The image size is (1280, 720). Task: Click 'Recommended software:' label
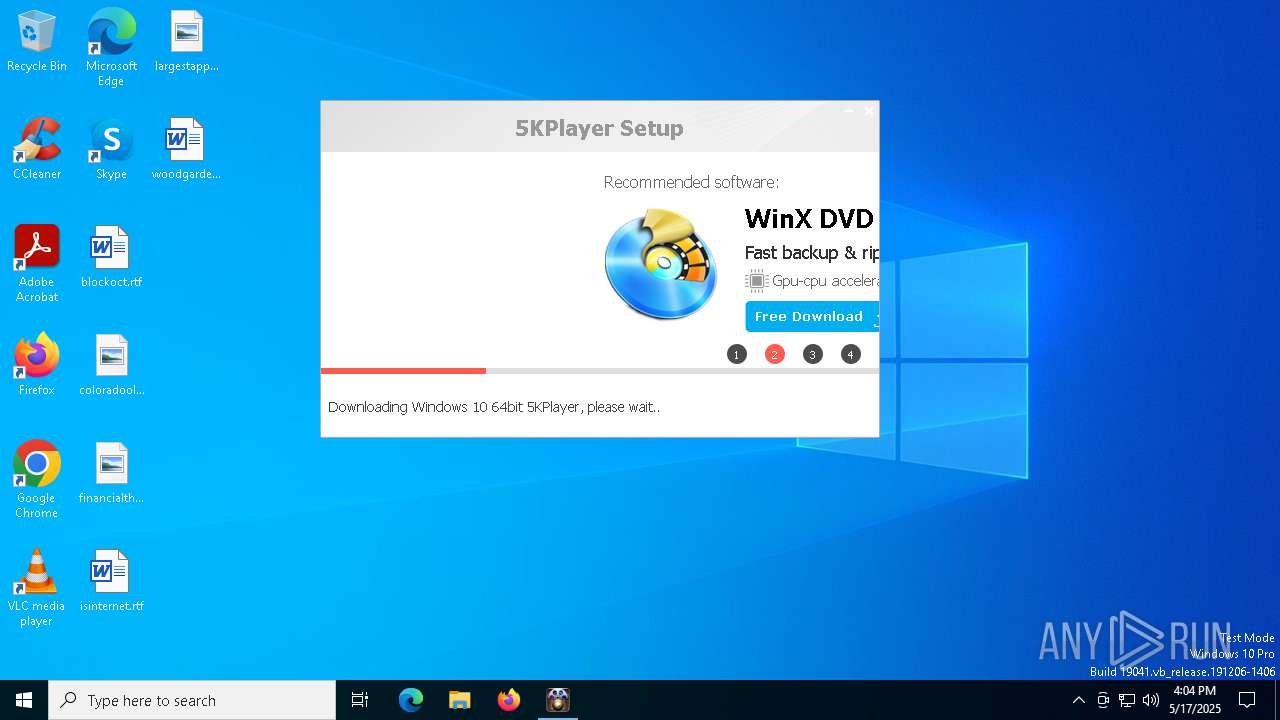pyautogui.click(x=691, y=182)
